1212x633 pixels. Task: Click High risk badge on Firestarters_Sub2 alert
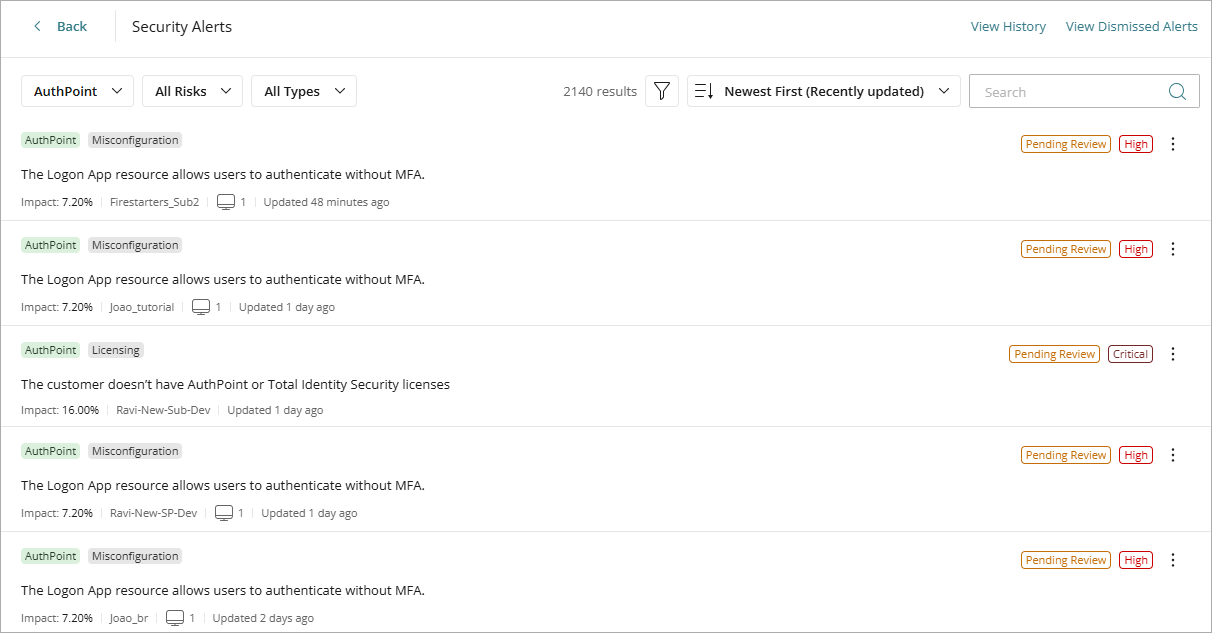pos(1136,144)
